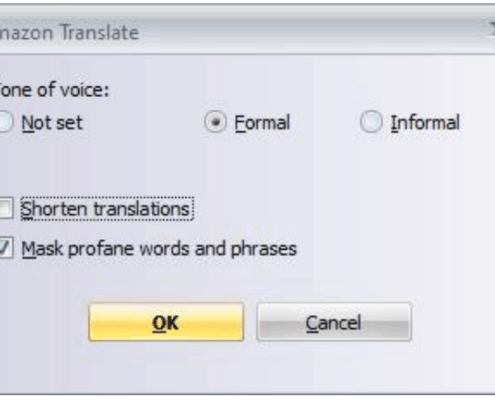Click the Amazon Translate title bar
Screen dimensions: 495x400
coord(247,30)
